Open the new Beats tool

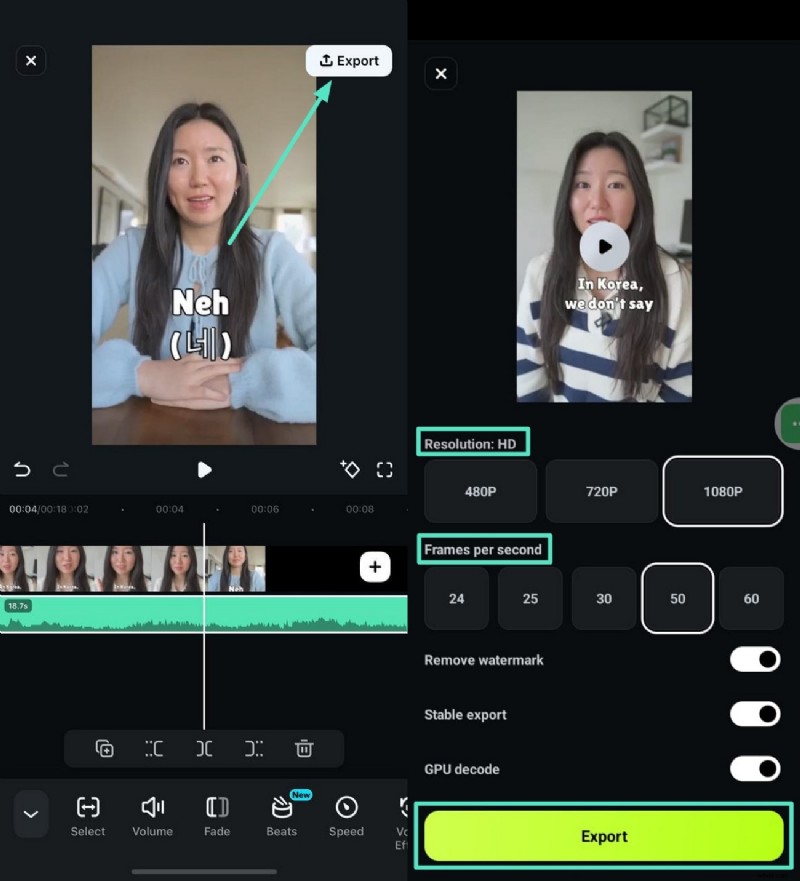pos(281,814)
